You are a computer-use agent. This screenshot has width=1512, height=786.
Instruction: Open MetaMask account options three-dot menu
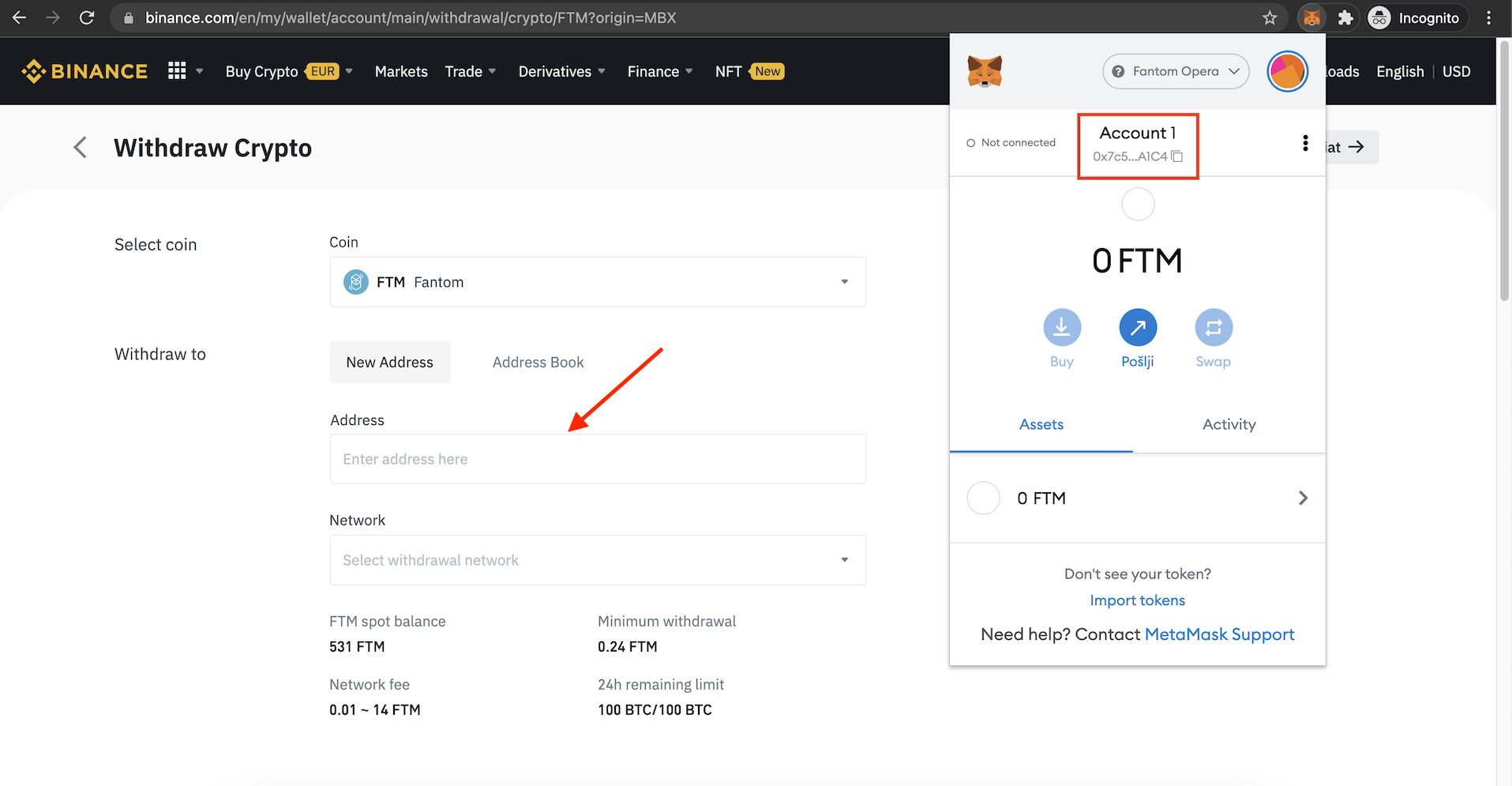pyautogui.click(x=1304, y=143)
